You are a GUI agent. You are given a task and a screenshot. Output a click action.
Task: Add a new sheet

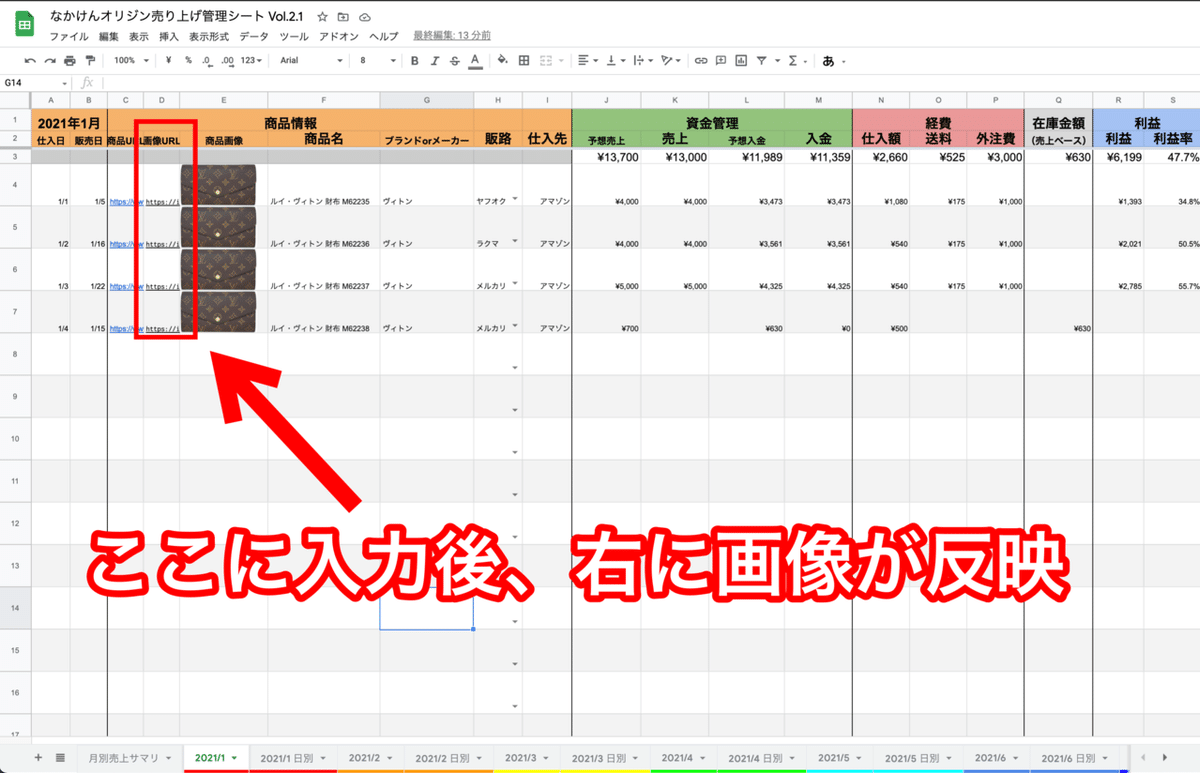38,758
